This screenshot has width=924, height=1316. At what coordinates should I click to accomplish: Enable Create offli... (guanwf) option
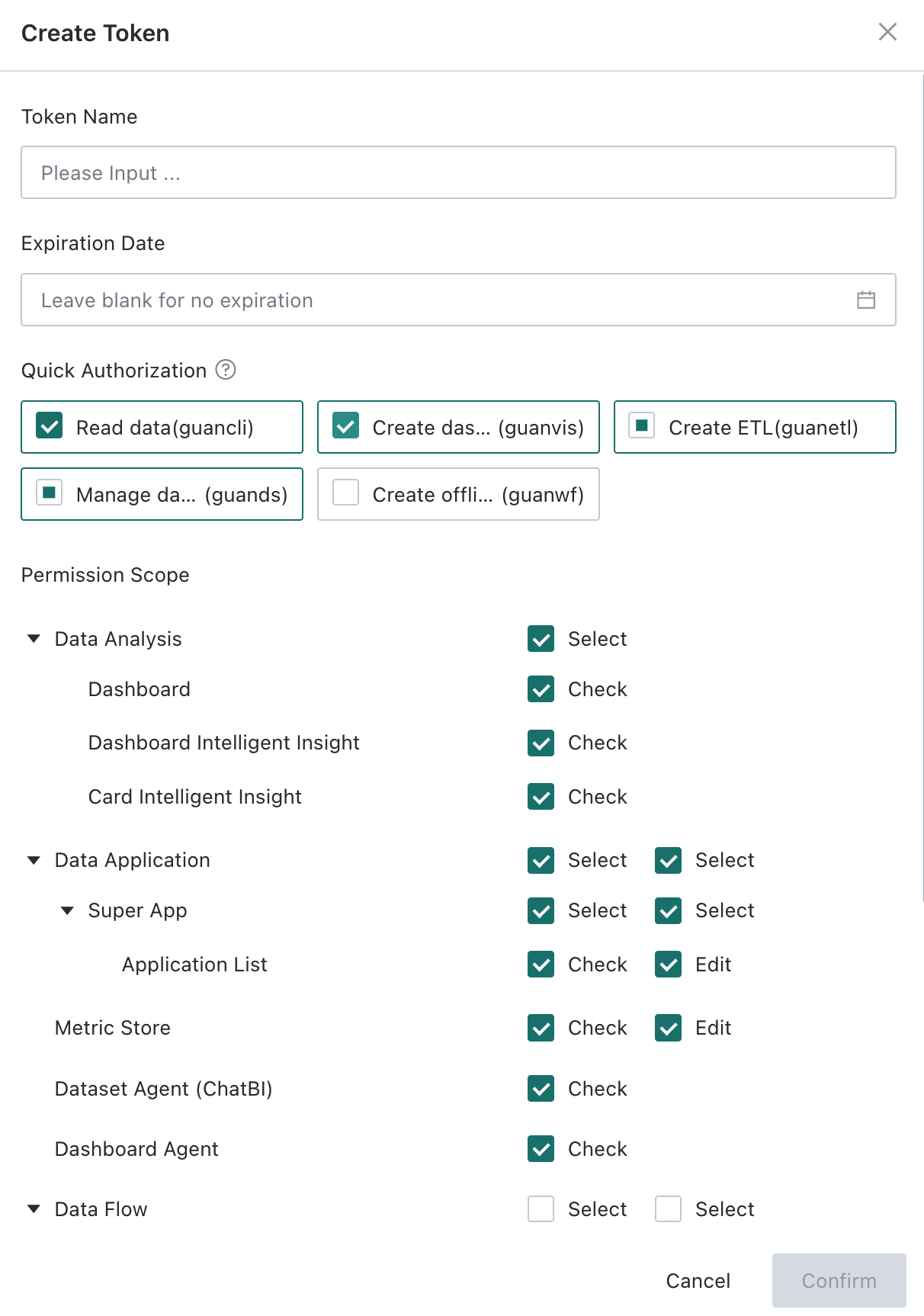click(x=346, y=493)
